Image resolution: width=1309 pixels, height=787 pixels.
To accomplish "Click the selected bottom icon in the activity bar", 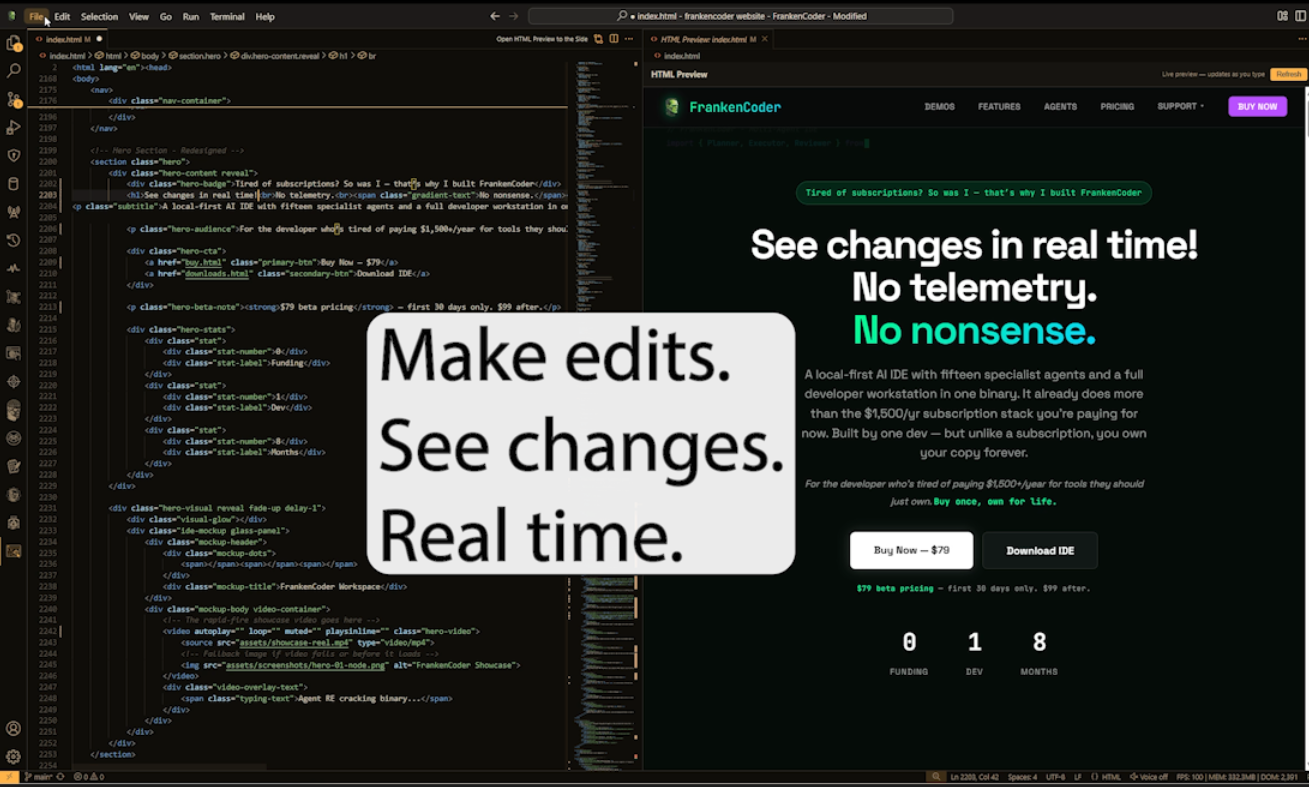I will pos(14,551).
